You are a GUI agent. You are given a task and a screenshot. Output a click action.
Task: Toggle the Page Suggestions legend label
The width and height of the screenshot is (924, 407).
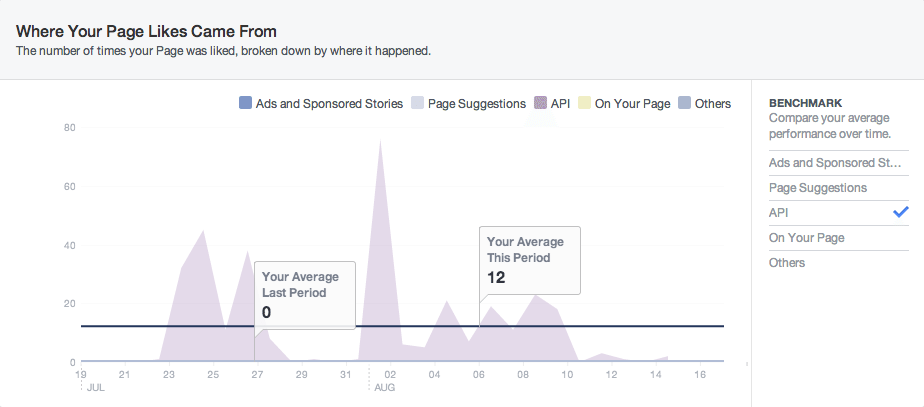tap(476, 103)
